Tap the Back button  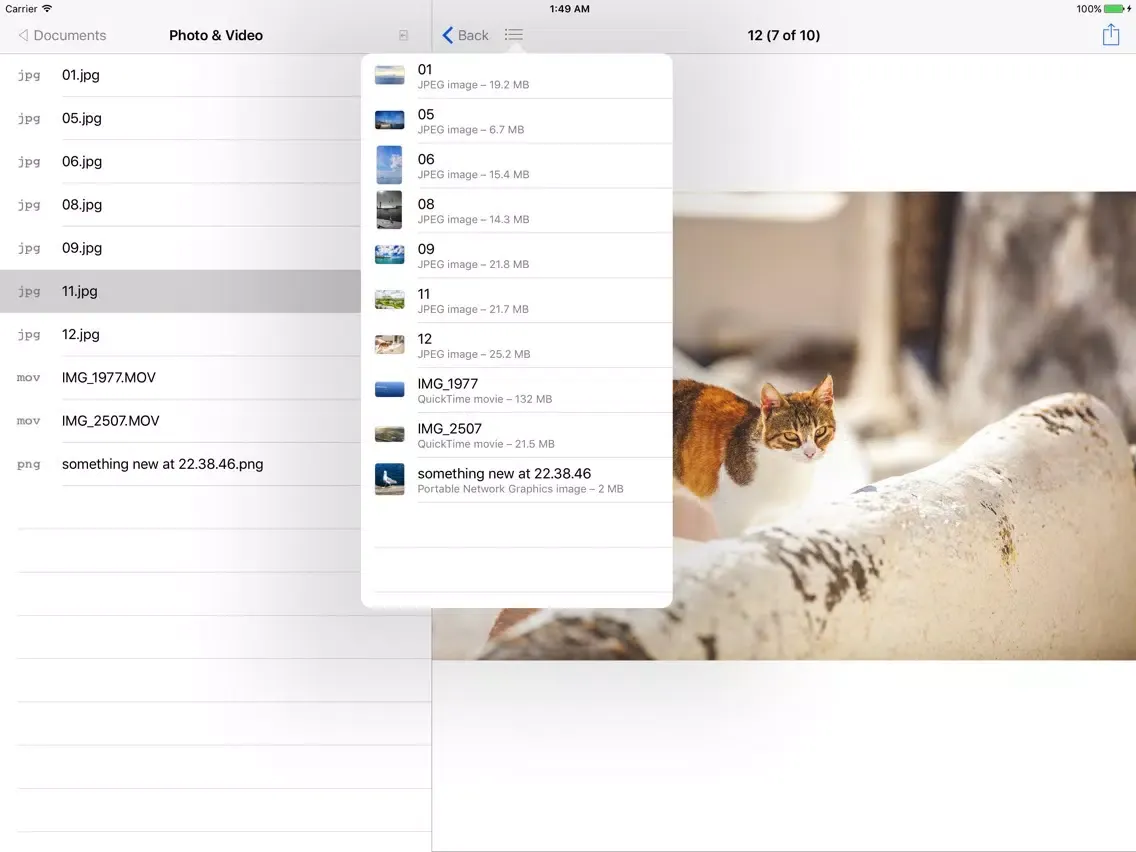[x=463, y=34]
